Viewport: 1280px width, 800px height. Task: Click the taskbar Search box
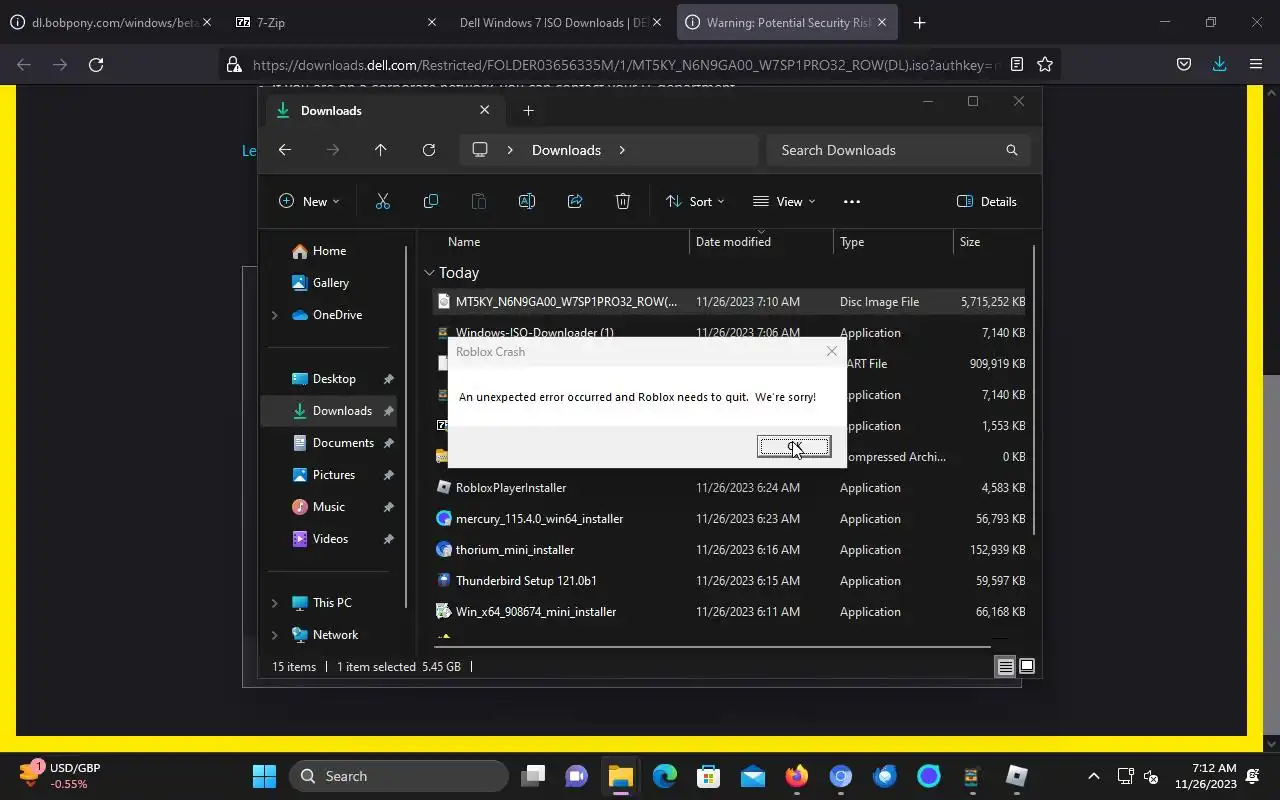coord(399,776)
